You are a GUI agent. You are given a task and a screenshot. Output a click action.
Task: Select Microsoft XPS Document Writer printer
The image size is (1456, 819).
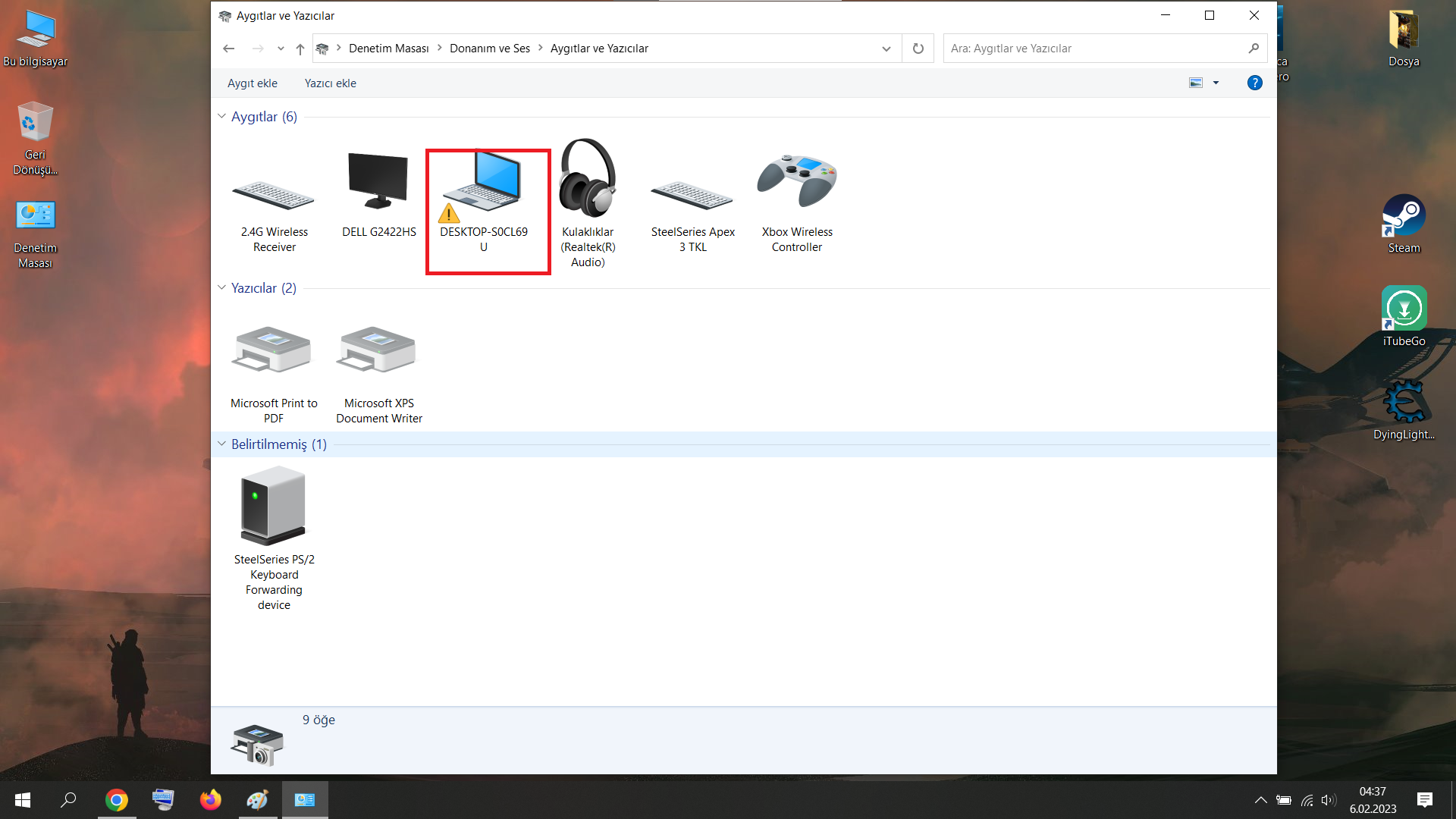378,350
